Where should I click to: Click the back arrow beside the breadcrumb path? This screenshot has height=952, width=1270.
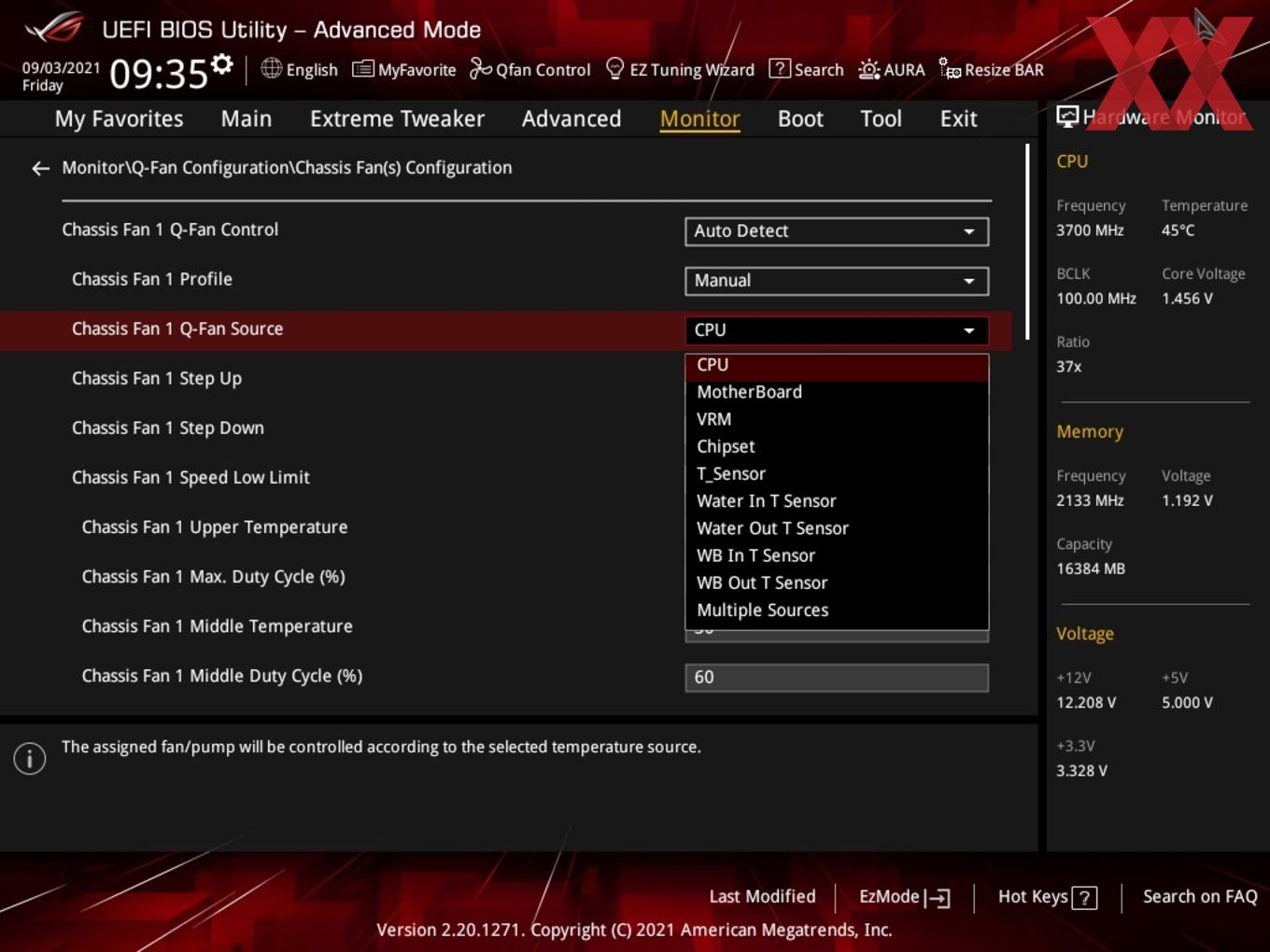(40, 168)
